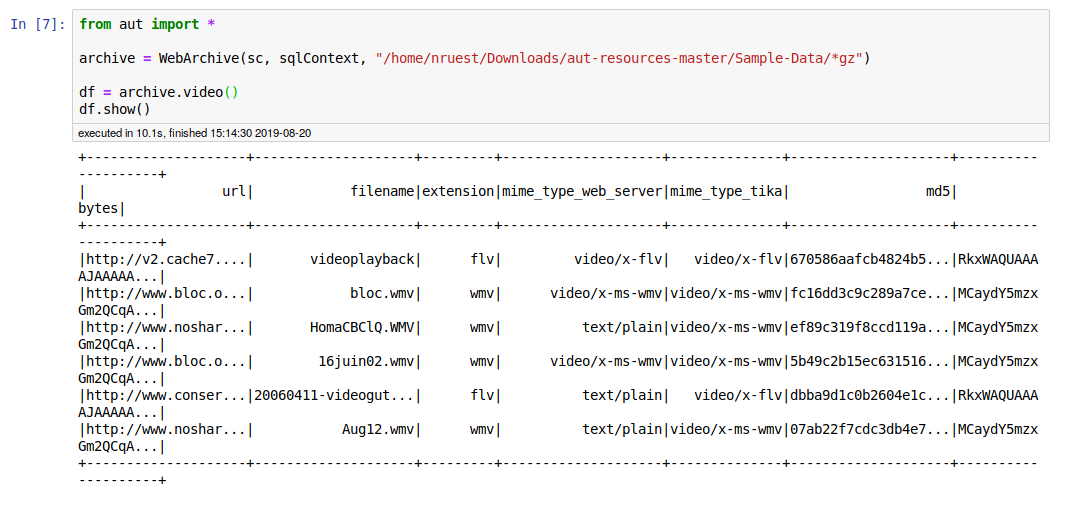This screenshot has width=1065, height=514.
Task: Click web server 'video/x-ms-wmv' in bloc.wmv row
Action: tap(606, 293)
